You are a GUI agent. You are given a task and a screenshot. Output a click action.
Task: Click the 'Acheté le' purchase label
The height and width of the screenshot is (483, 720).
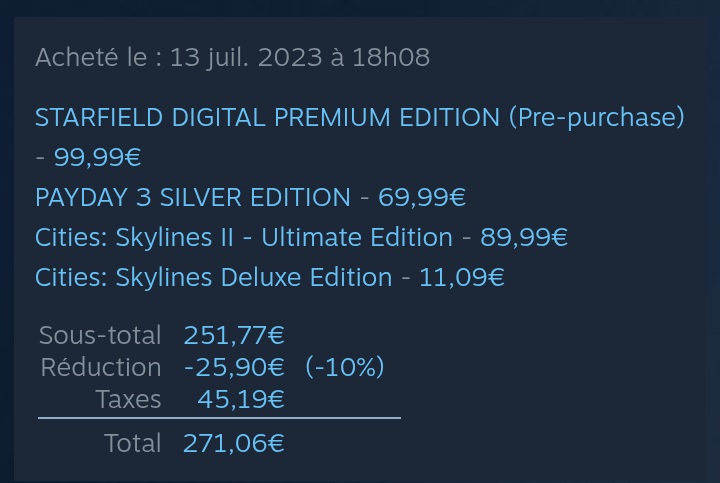tap(92, 57)
